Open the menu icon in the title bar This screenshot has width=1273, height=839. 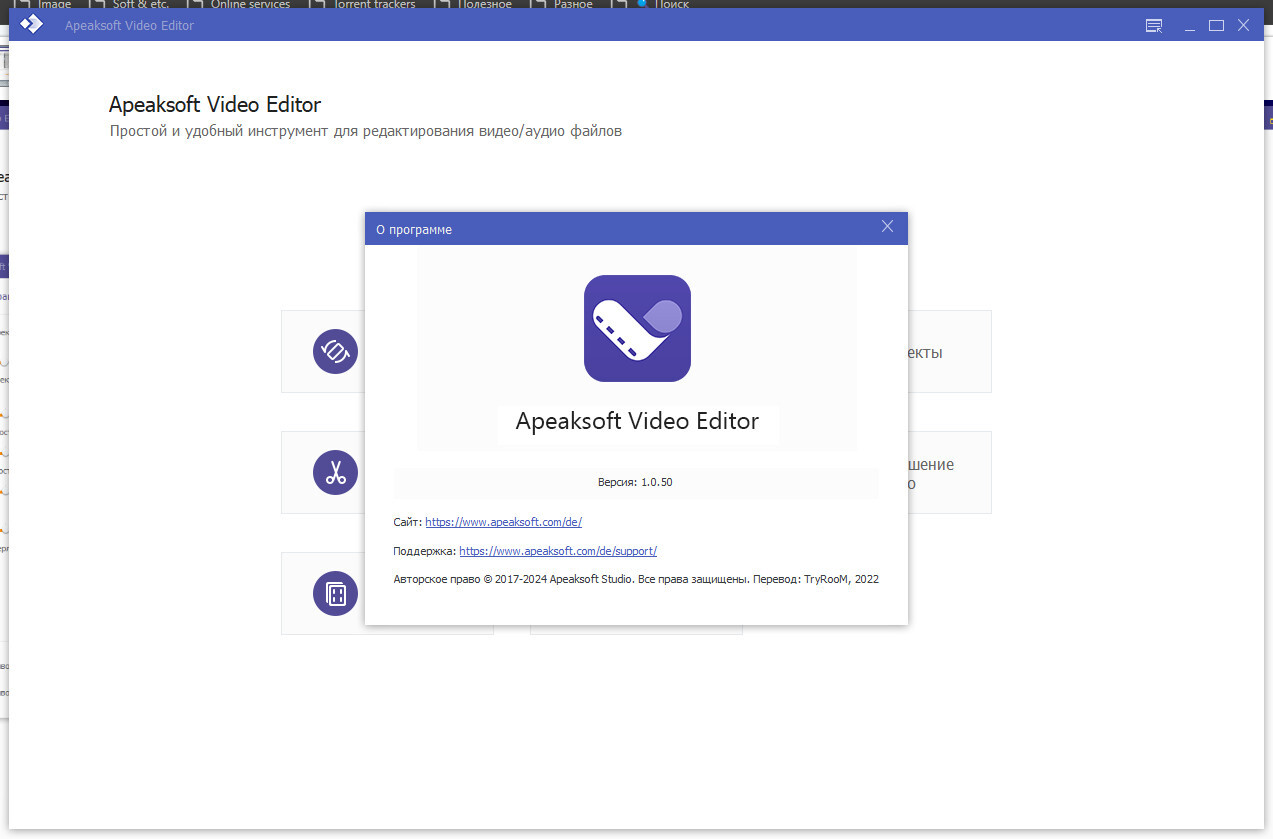tap(1154, 26)
